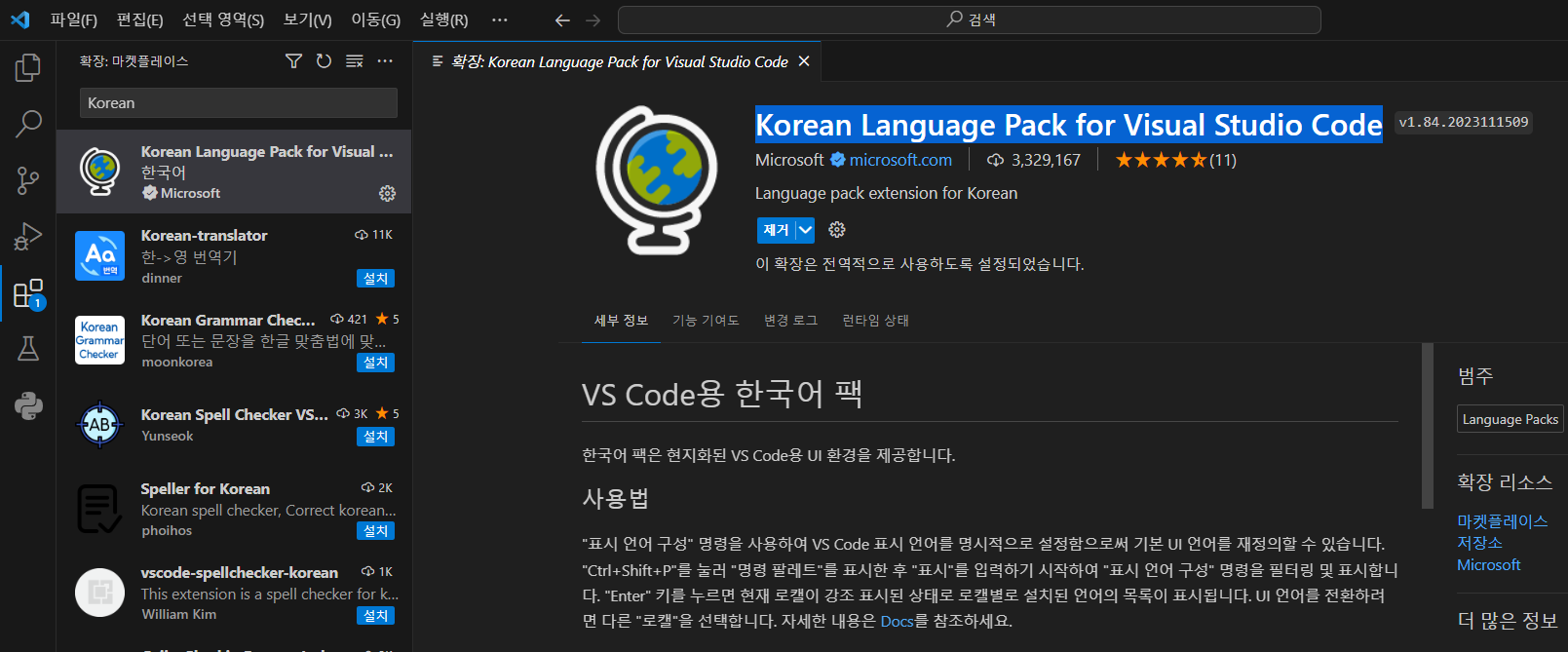The width and height of the screenshot is (1568, 652).
Task: Click the Korean Grammar Checker extension icon
Action: [99, 340]
